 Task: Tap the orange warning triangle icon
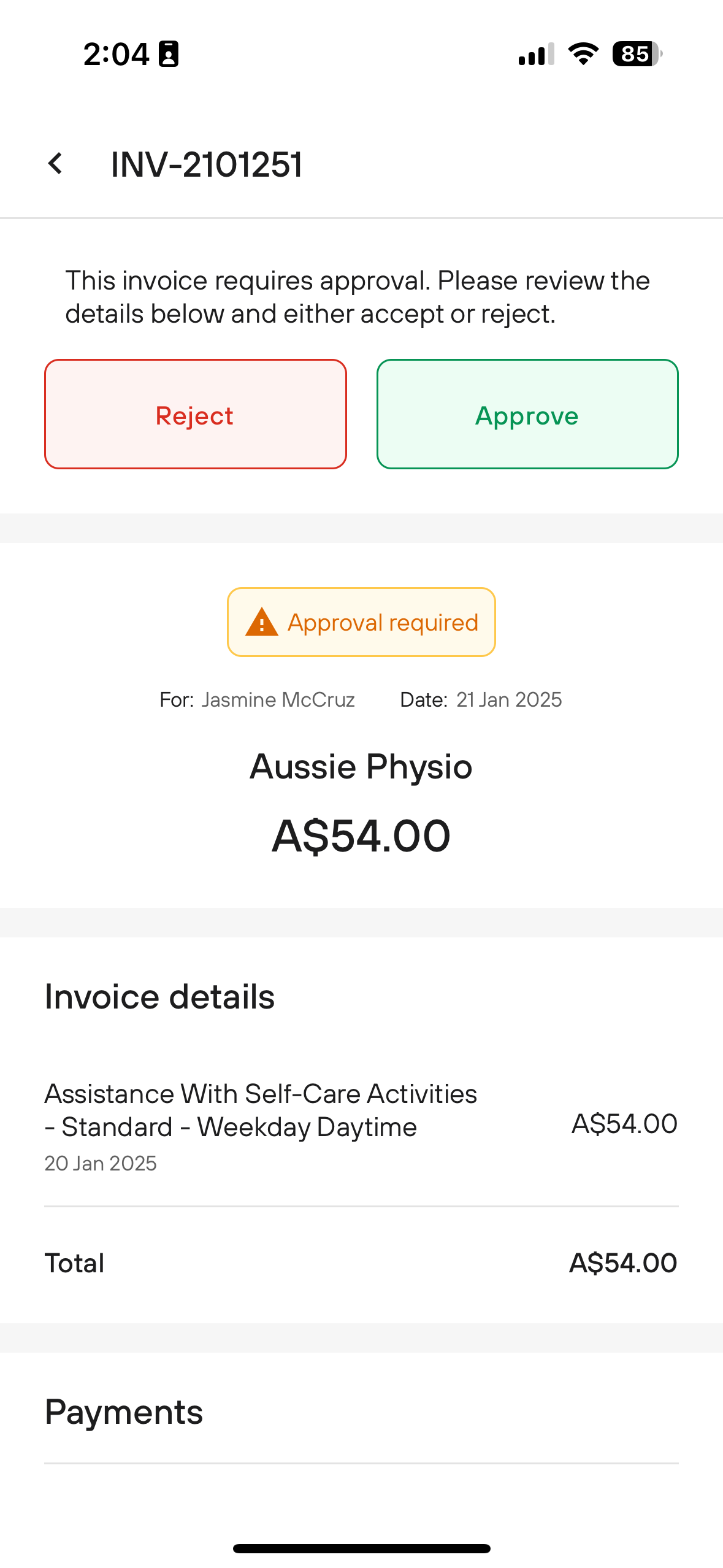pos(262,622)
